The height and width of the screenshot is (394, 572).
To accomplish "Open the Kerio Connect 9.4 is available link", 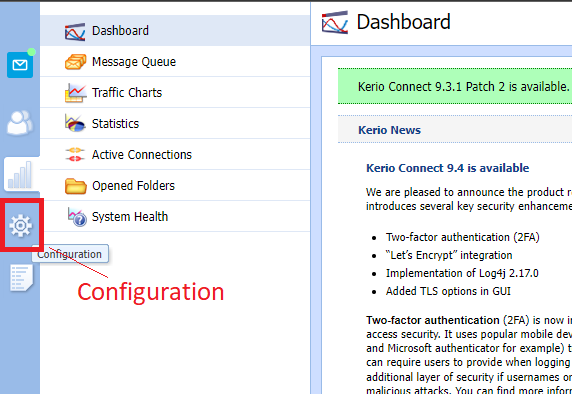I will 447,168.
